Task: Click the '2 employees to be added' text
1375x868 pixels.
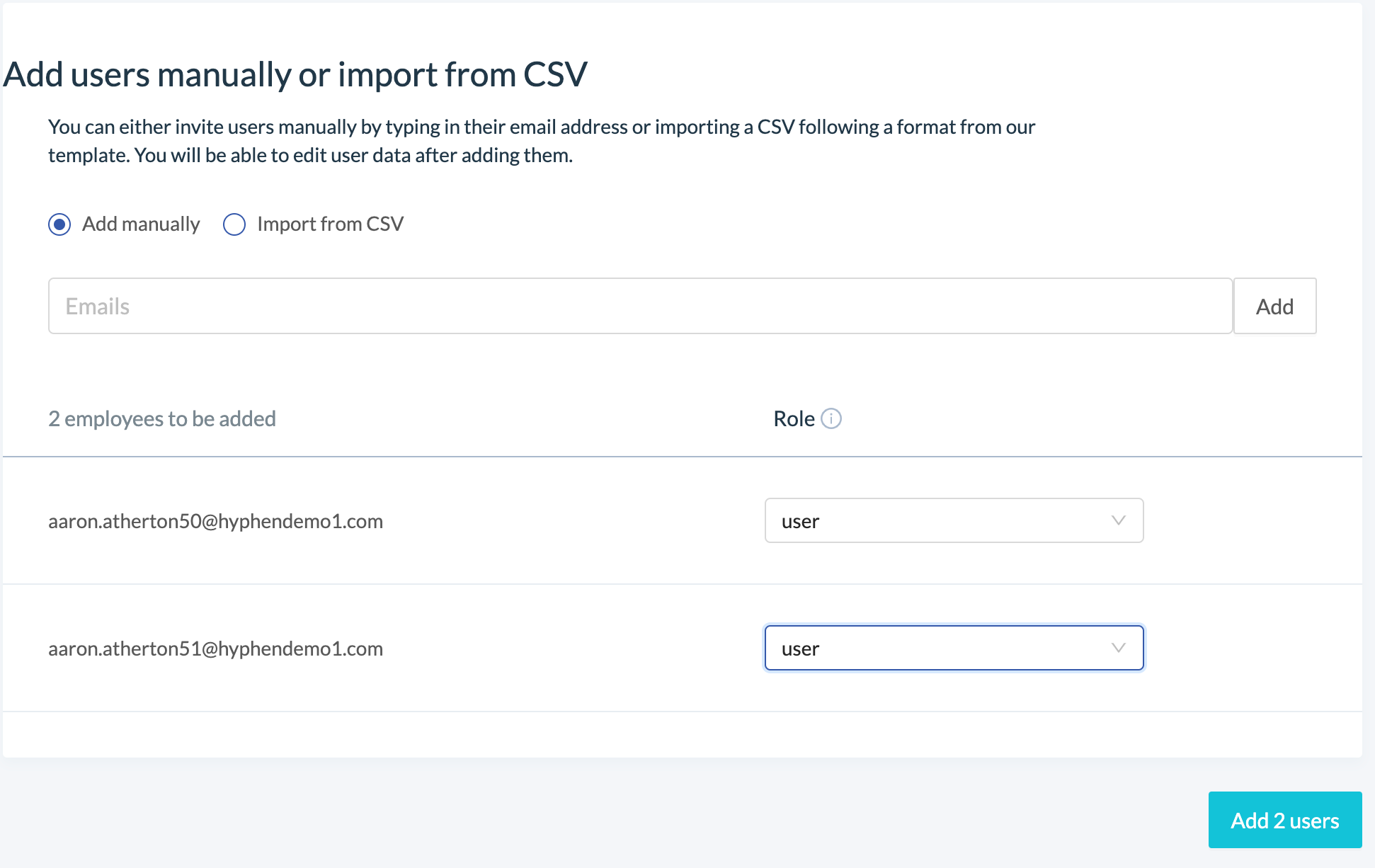Action: click(162, 418)
